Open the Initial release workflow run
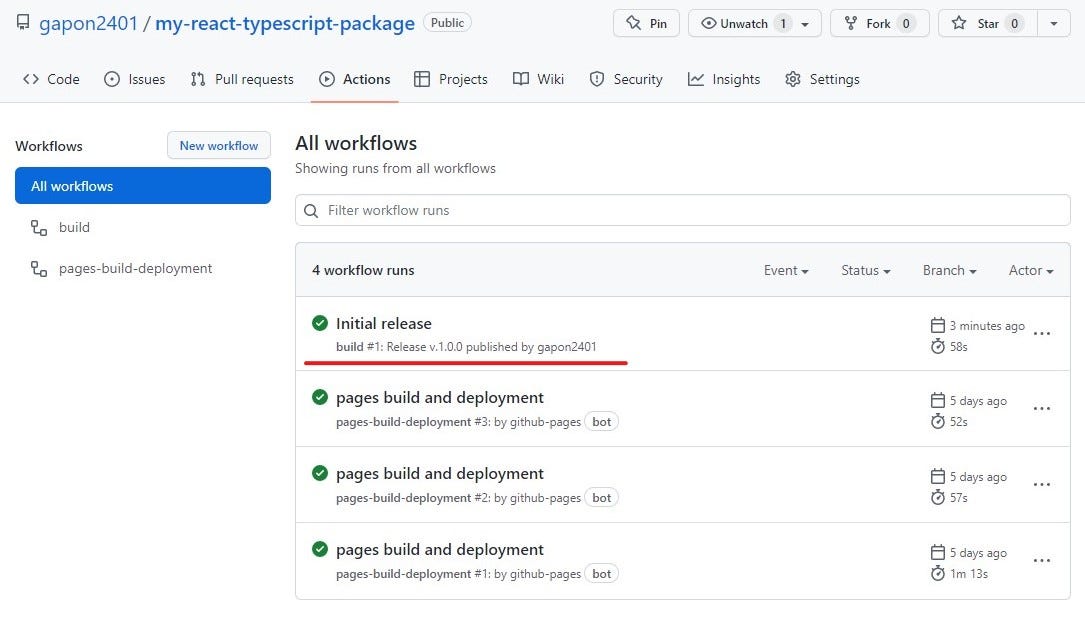This screenshot has width=1085, height=640. pyautogui.click(x=383, y=323)
